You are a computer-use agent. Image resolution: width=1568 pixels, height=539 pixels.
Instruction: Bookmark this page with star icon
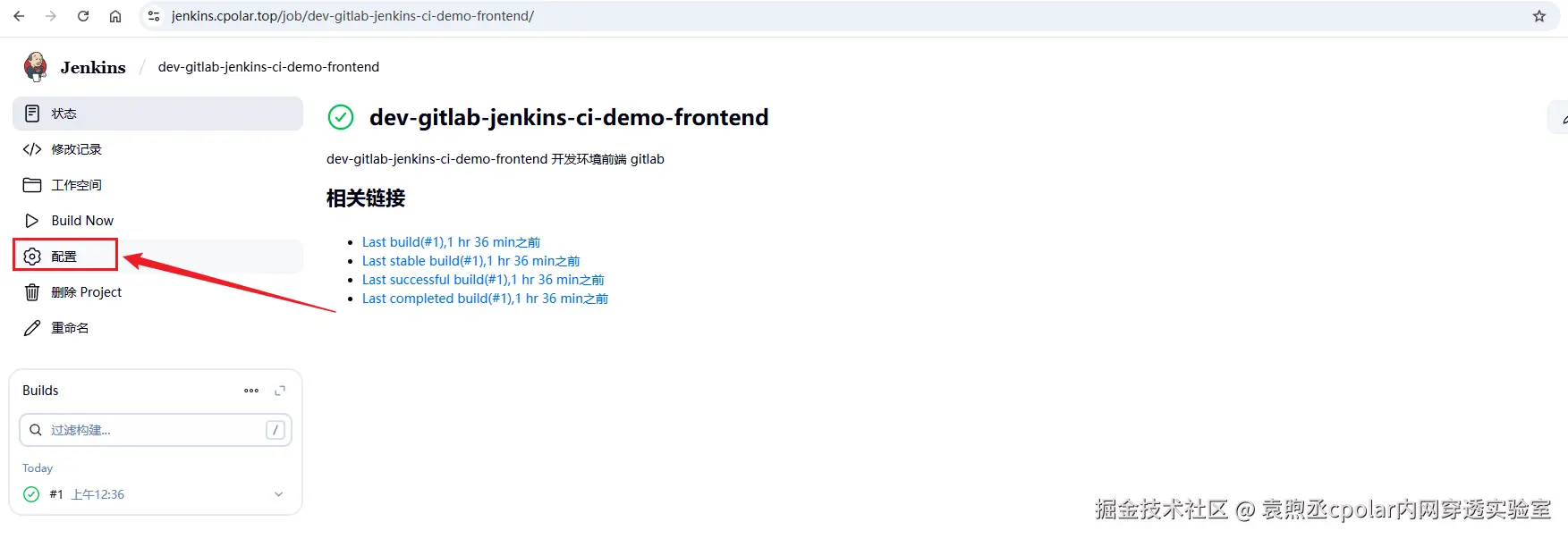1539,16
